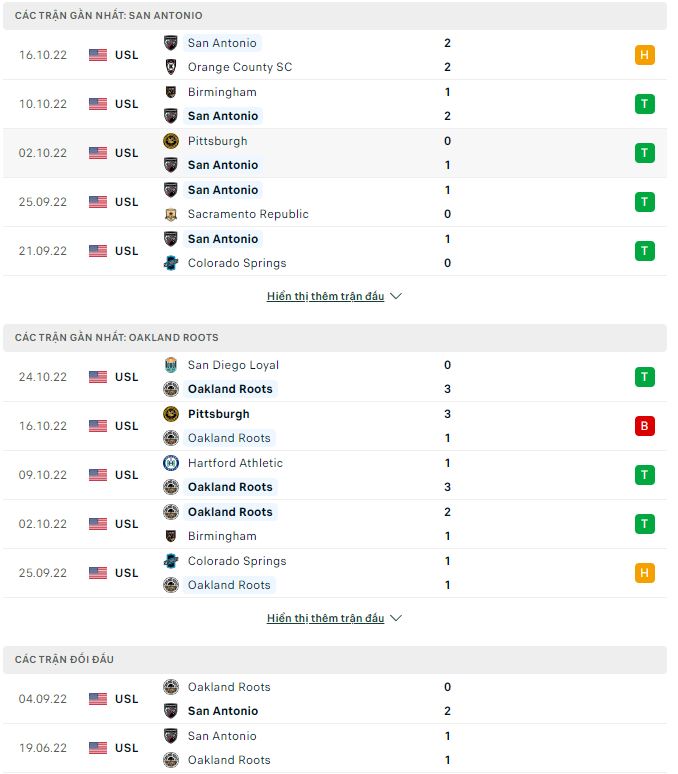Show more matches link under San Antonio section
The width and height of the screenshot is (678, 774).
(x=325, y=297)
